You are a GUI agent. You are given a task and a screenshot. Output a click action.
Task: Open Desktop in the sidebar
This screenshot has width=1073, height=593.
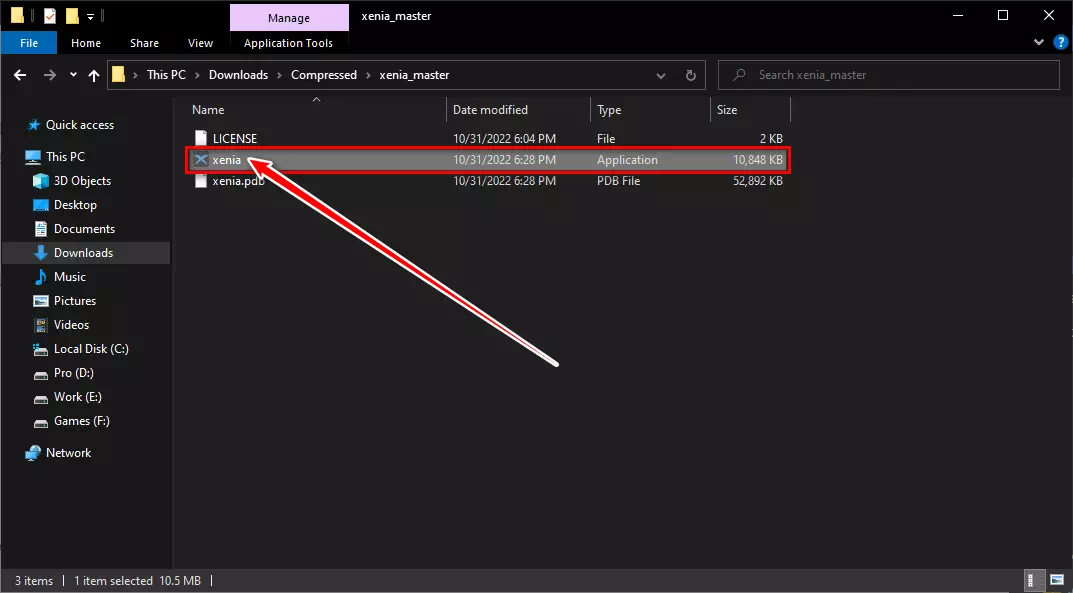pos(75,205)
